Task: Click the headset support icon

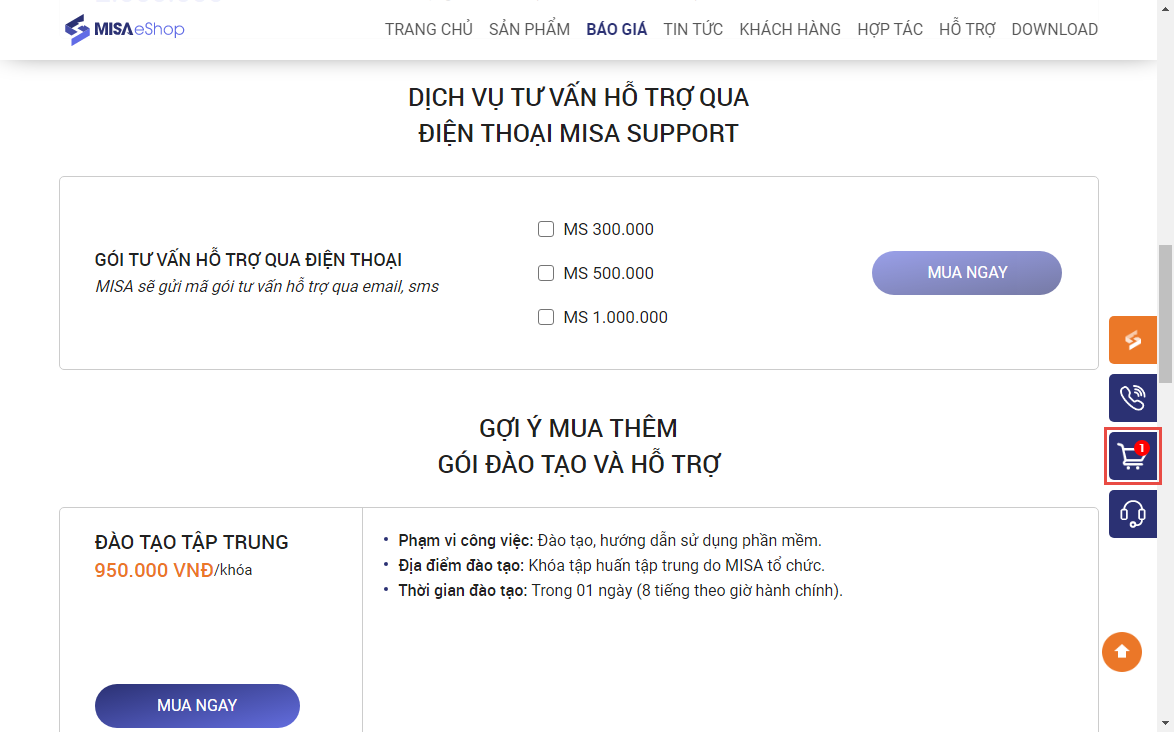Action: (x=1132, y=514)
